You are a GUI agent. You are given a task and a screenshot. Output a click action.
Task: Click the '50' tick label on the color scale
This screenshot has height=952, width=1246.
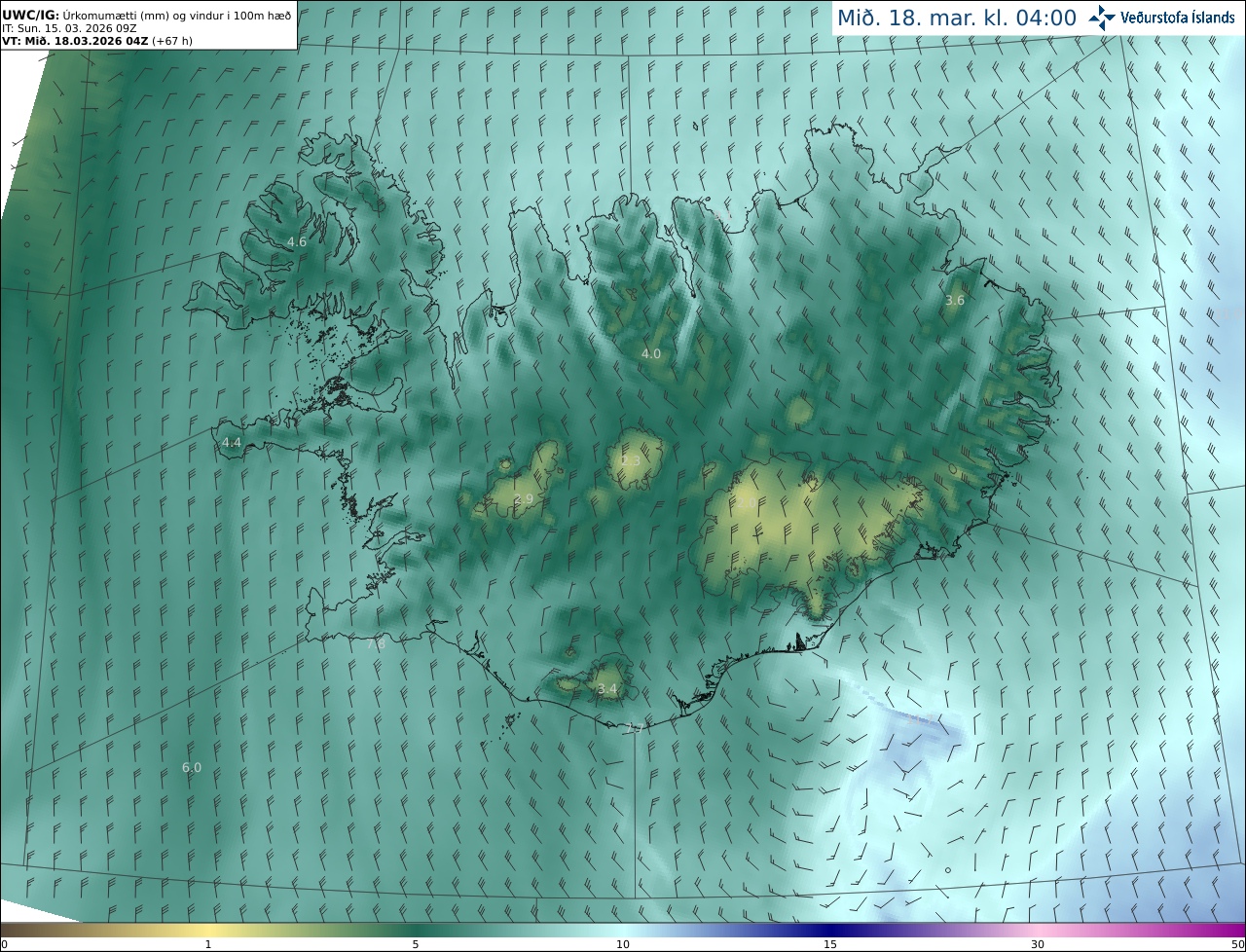[1237, 944]
